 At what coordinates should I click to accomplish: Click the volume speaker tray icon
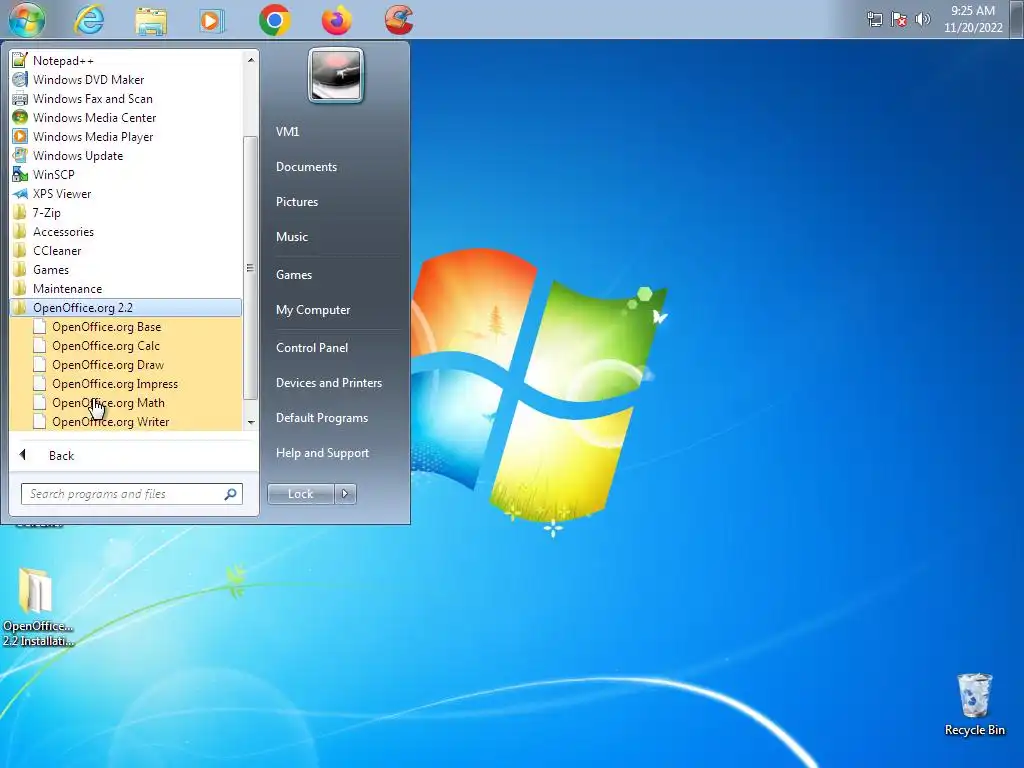[x=922, y=20]
